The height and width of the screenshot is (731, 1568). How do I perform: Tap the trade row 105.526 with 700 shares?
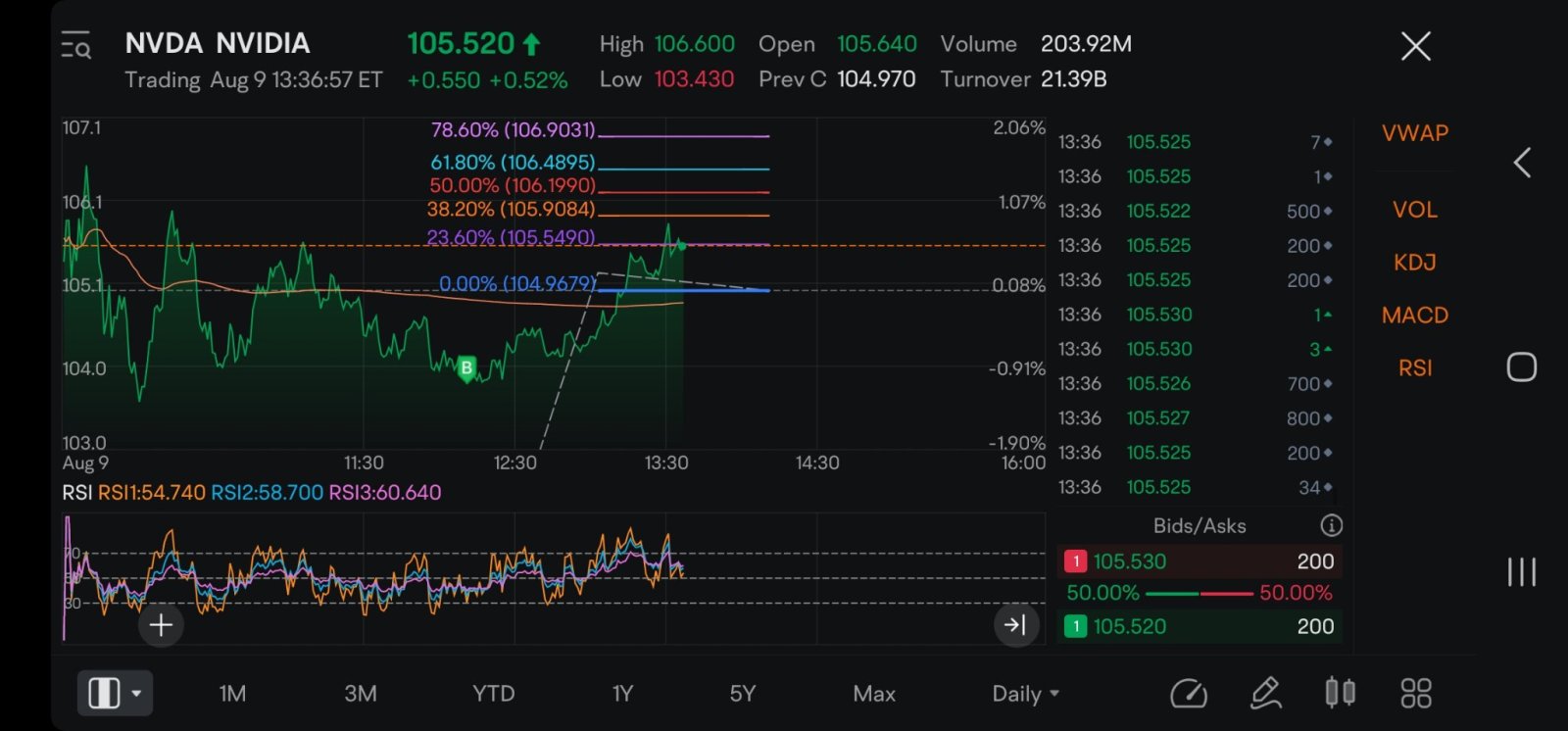tap(1196, 384)
